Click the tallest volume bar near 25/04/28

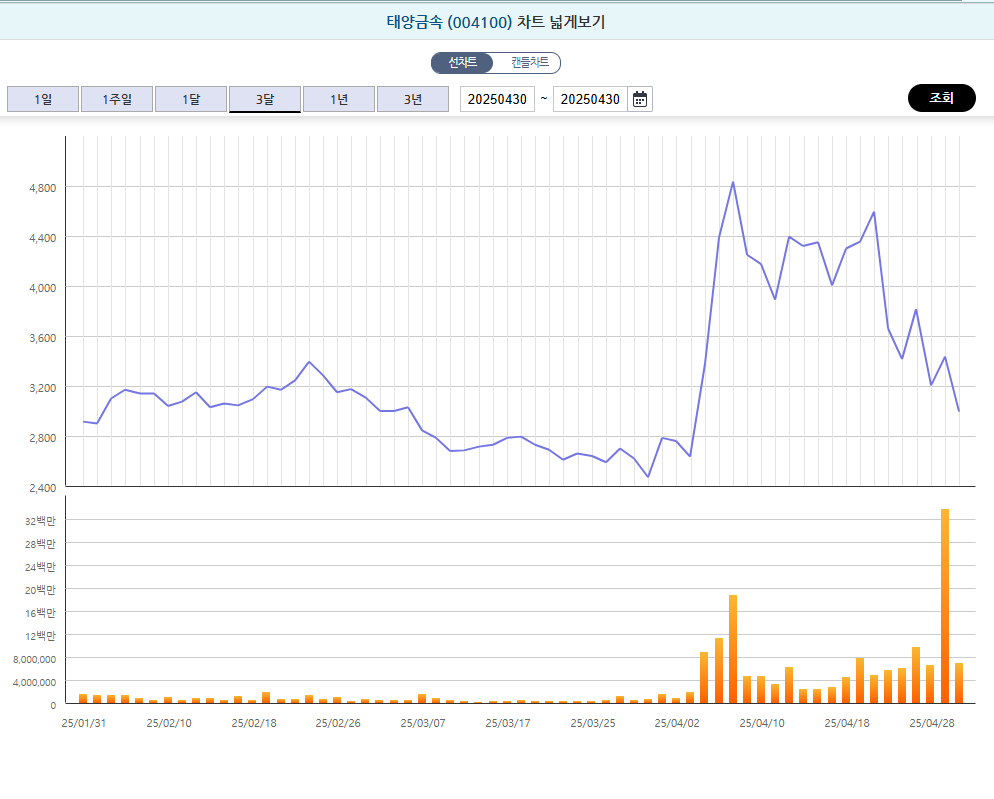coord(945,606)
